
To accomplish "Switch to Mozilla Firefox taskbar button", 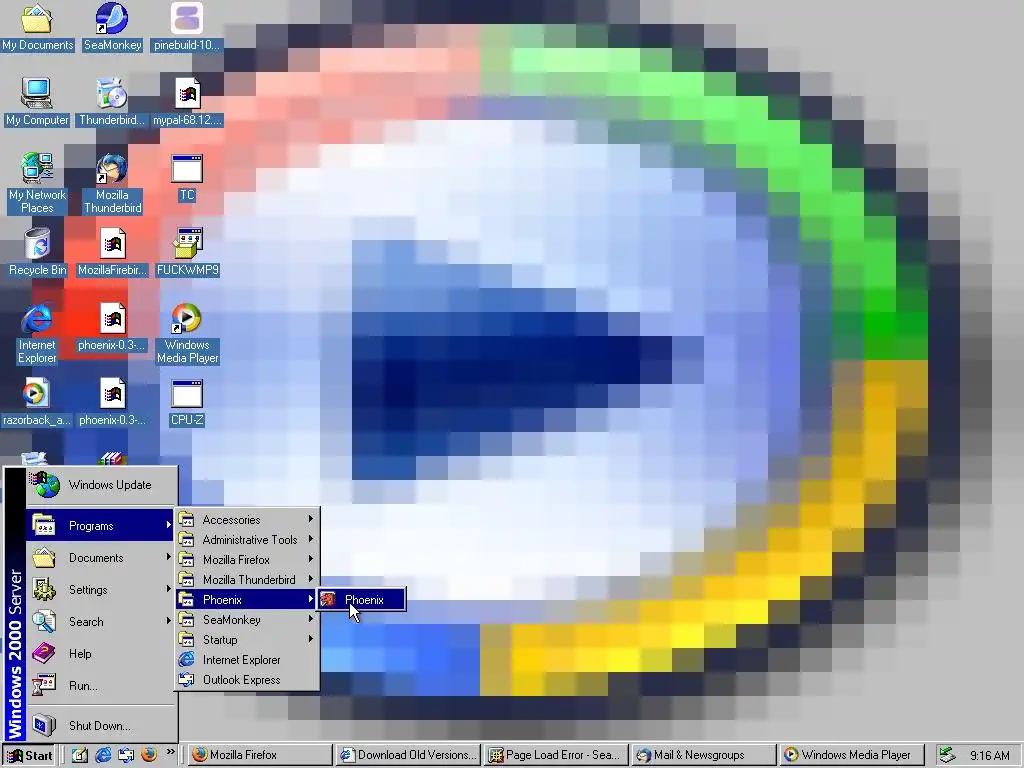I will [x=260, y=755].
